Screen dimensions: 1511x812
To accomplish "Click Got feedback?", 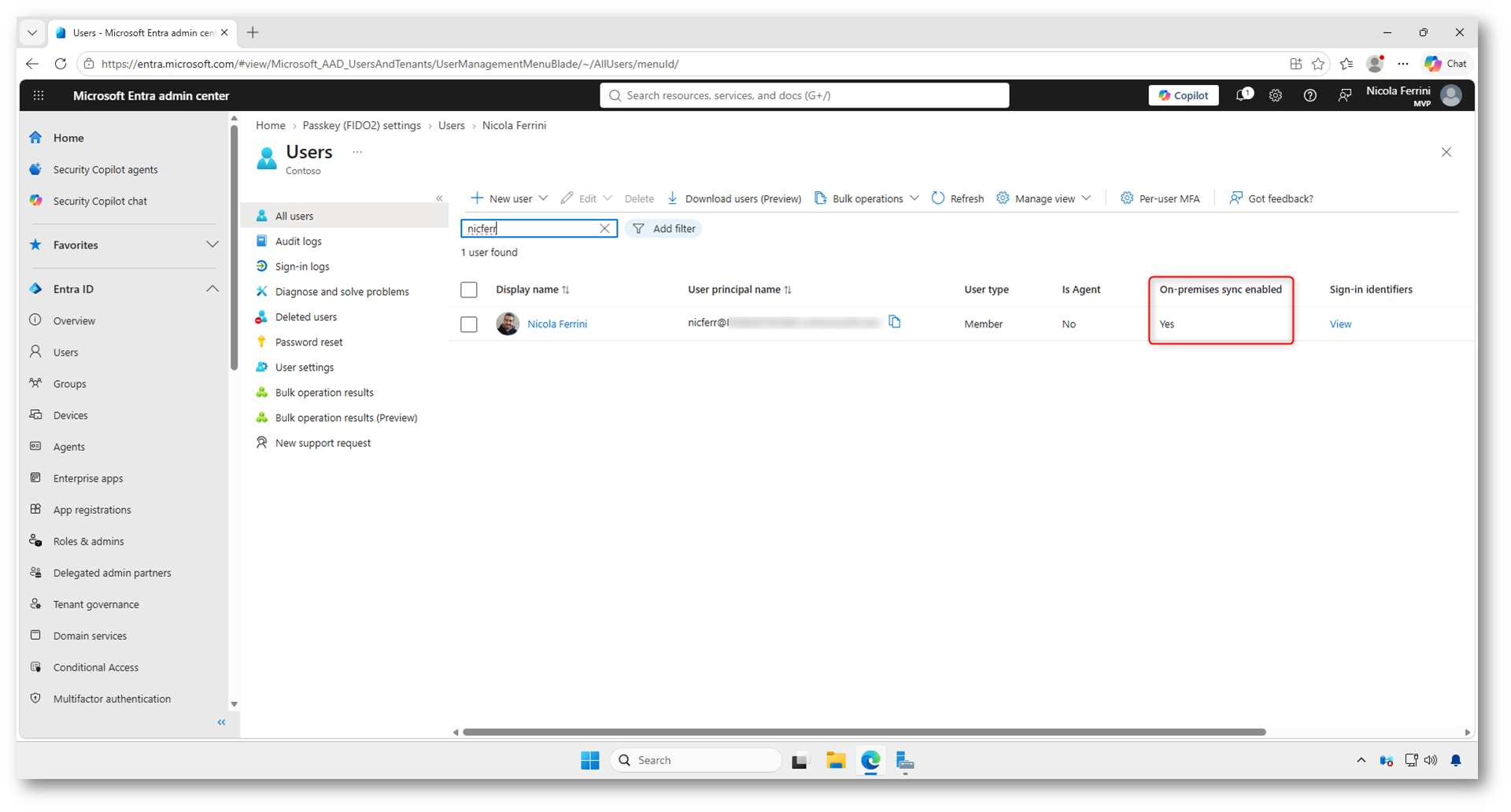I will point(1272,198).
